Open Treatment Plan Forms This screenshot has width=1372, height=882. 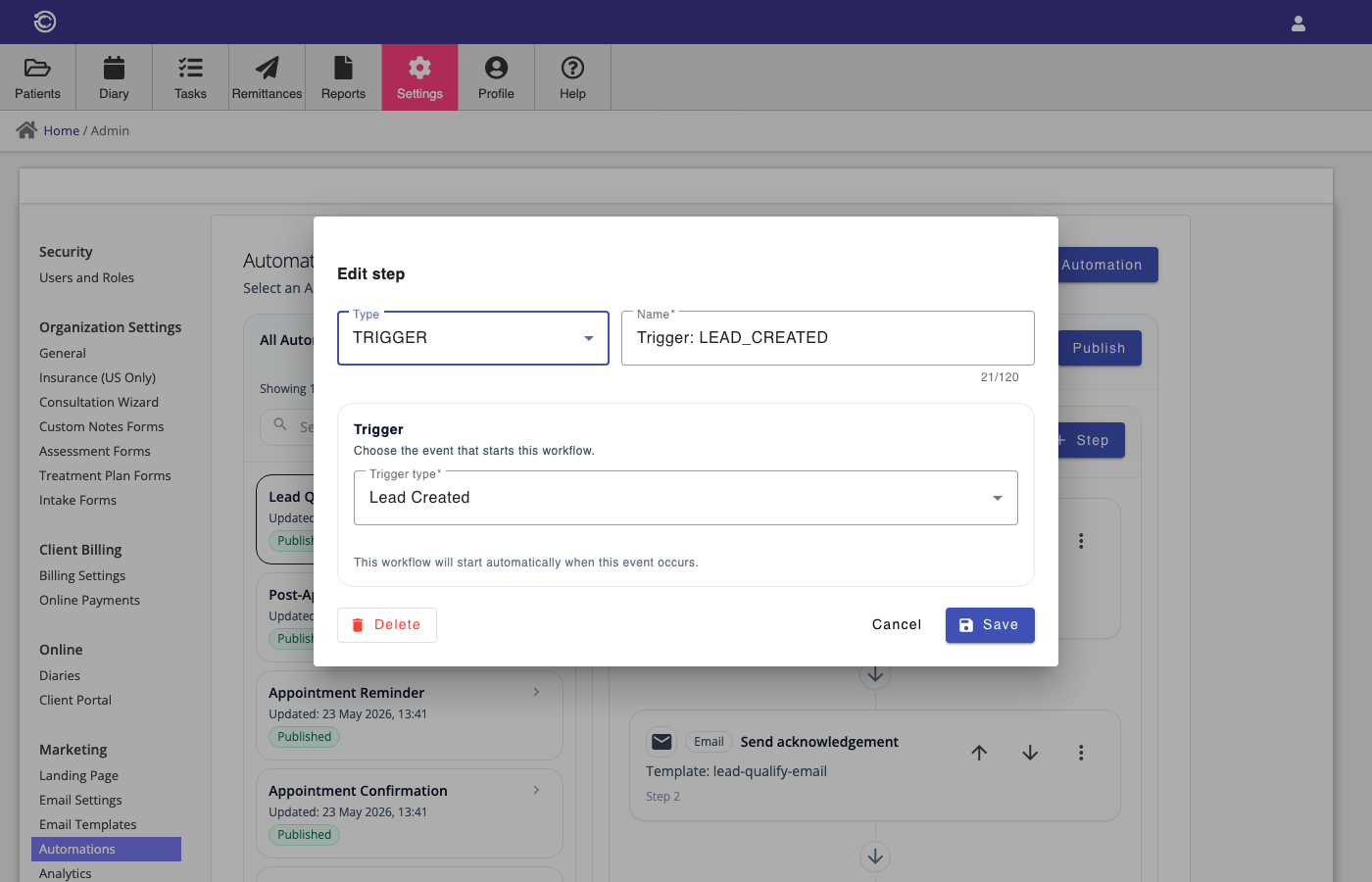click(105, 475)
